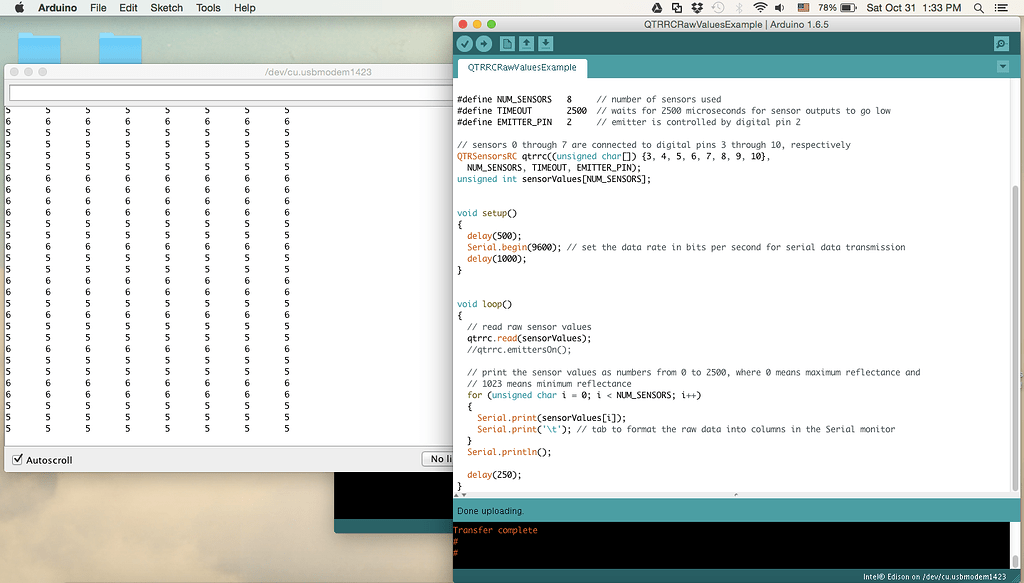Open the Tools menu
This screenshot has height=583, width=1024.
pos(208,8)
